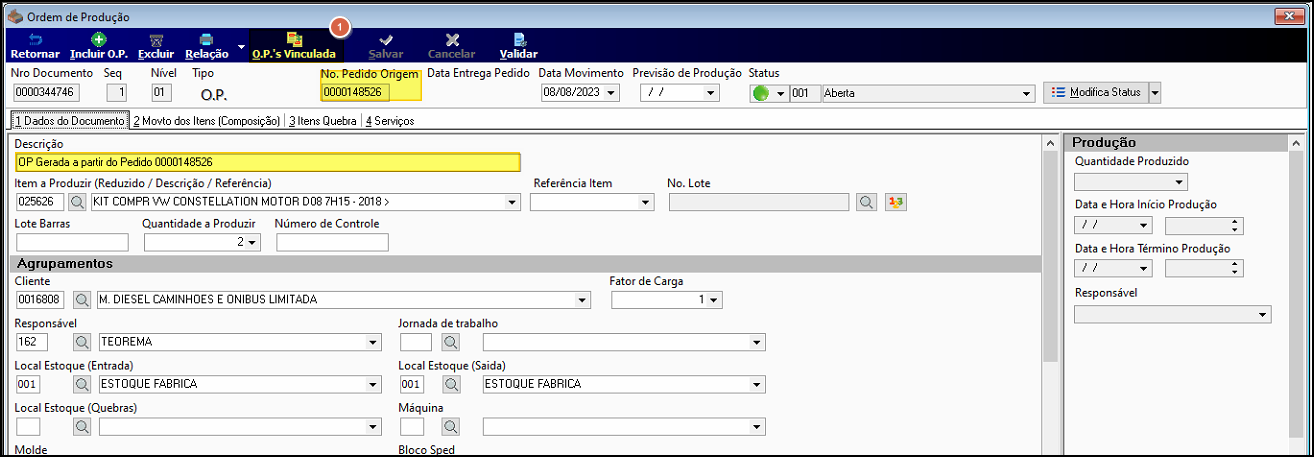The height and width of the screenshot is (457, 1314).
Task: Click the magnifier beside Responsável code 162
Action: click(x=82, y=342)
